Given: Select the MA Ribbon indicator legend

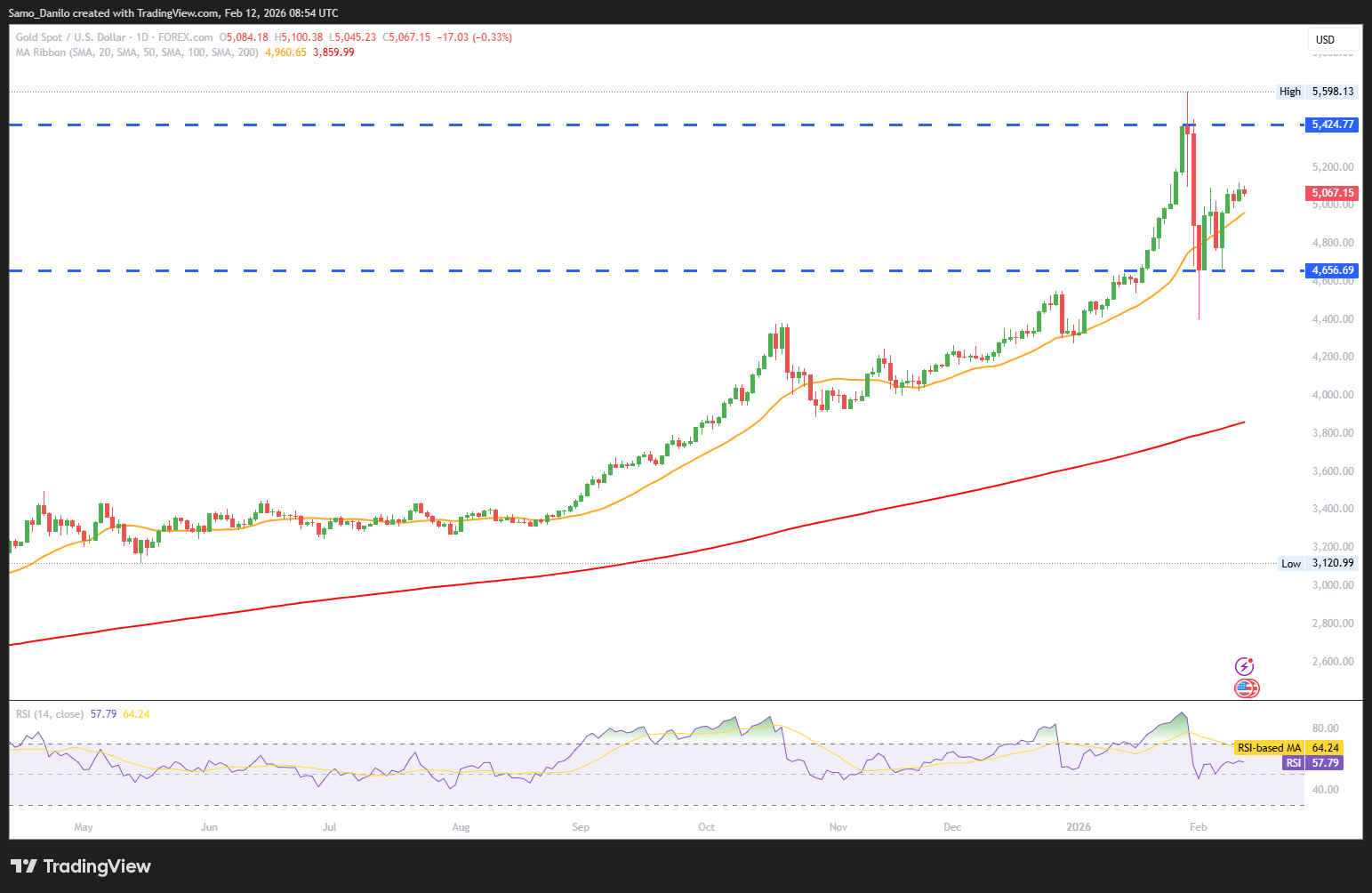Looking at the screenshot, I should 137,52.
